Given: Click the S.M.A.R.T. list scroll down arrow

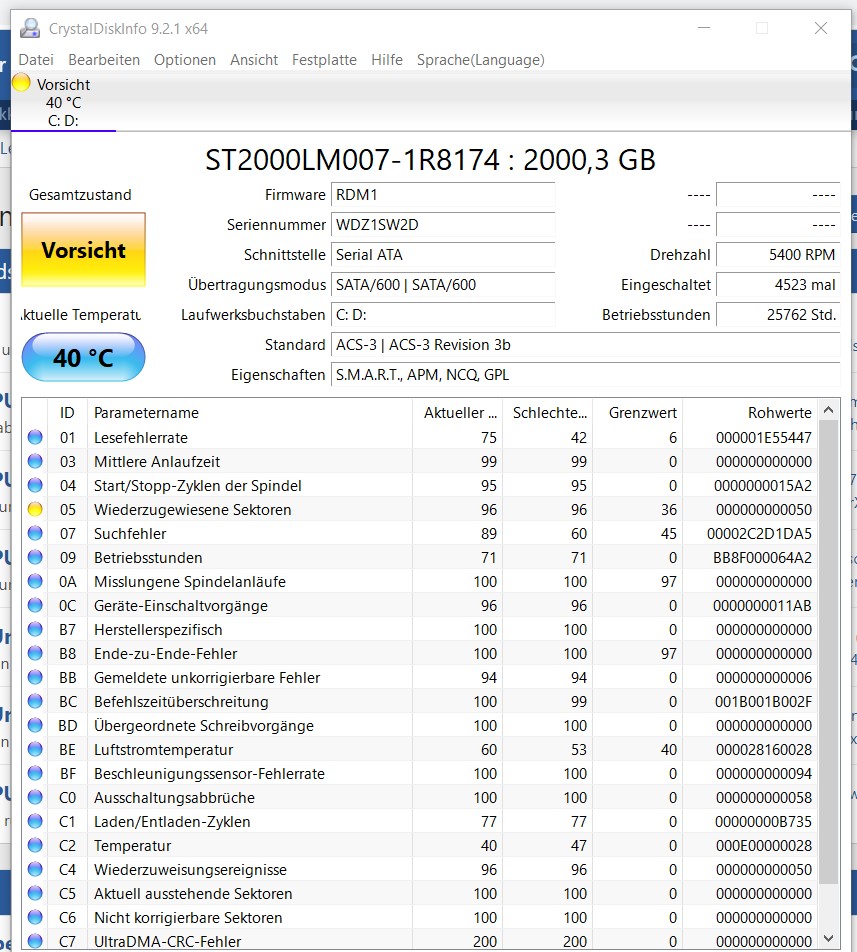Looking at the screenshot, I should (828, 938).
